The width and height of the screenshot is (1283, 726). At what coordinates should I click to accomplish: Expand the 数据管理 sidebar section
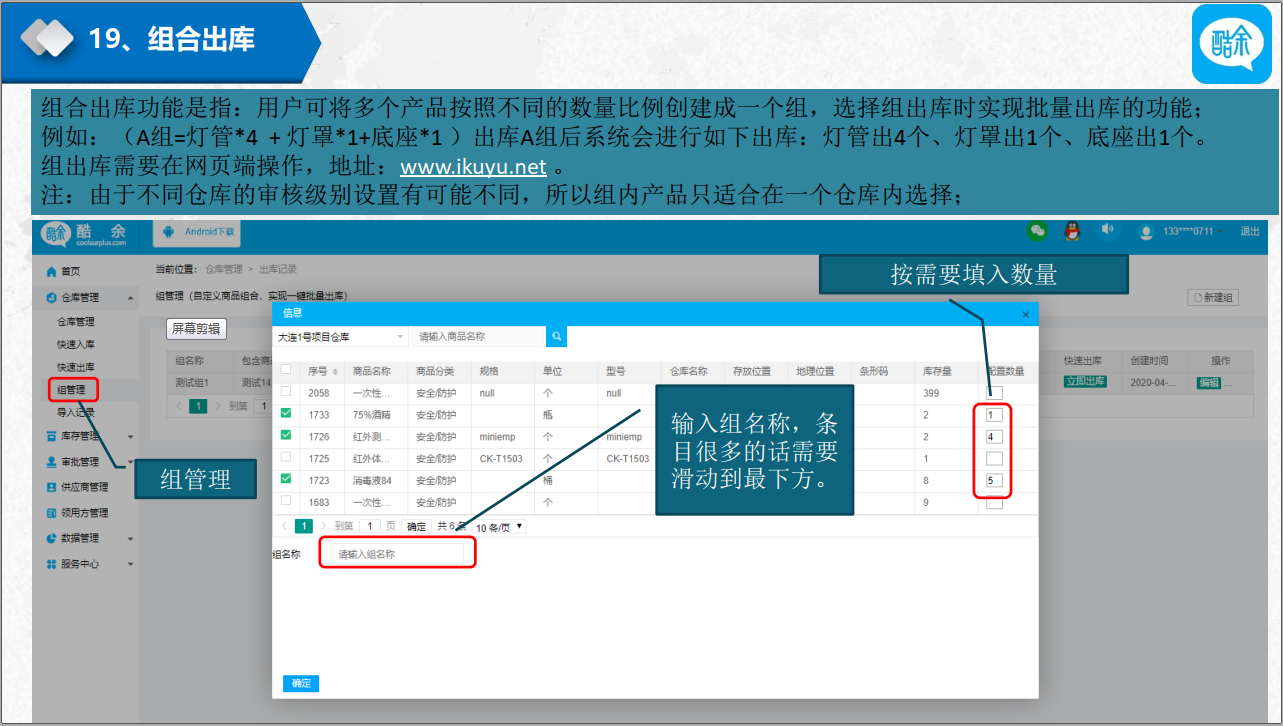pos(130,538)
